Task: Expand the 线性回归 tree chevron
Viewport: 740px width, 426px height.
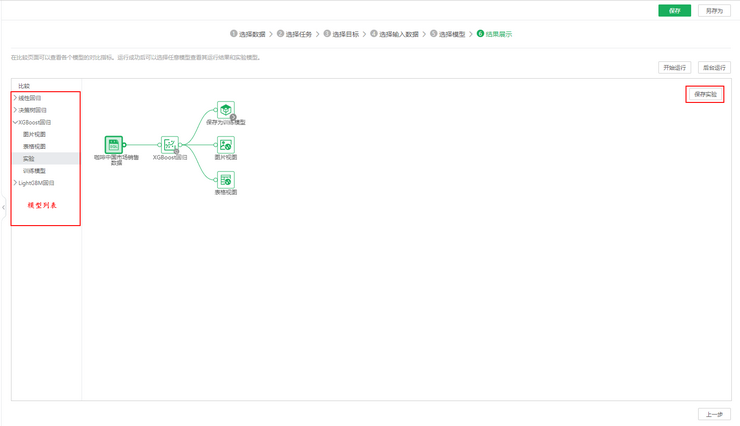Action: [x=15, y=98]
